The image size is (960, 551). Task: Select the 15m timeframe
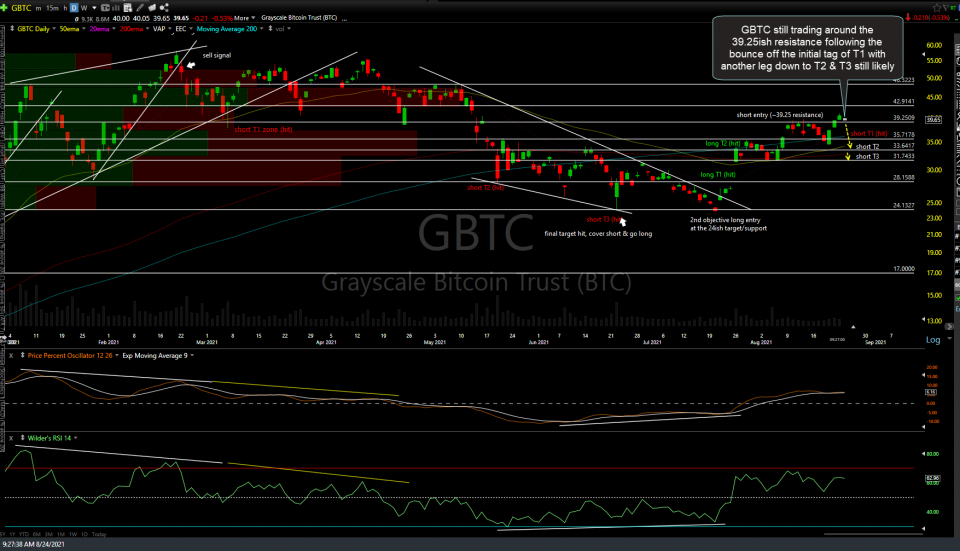pyautogui.click(x=53, y=8)
